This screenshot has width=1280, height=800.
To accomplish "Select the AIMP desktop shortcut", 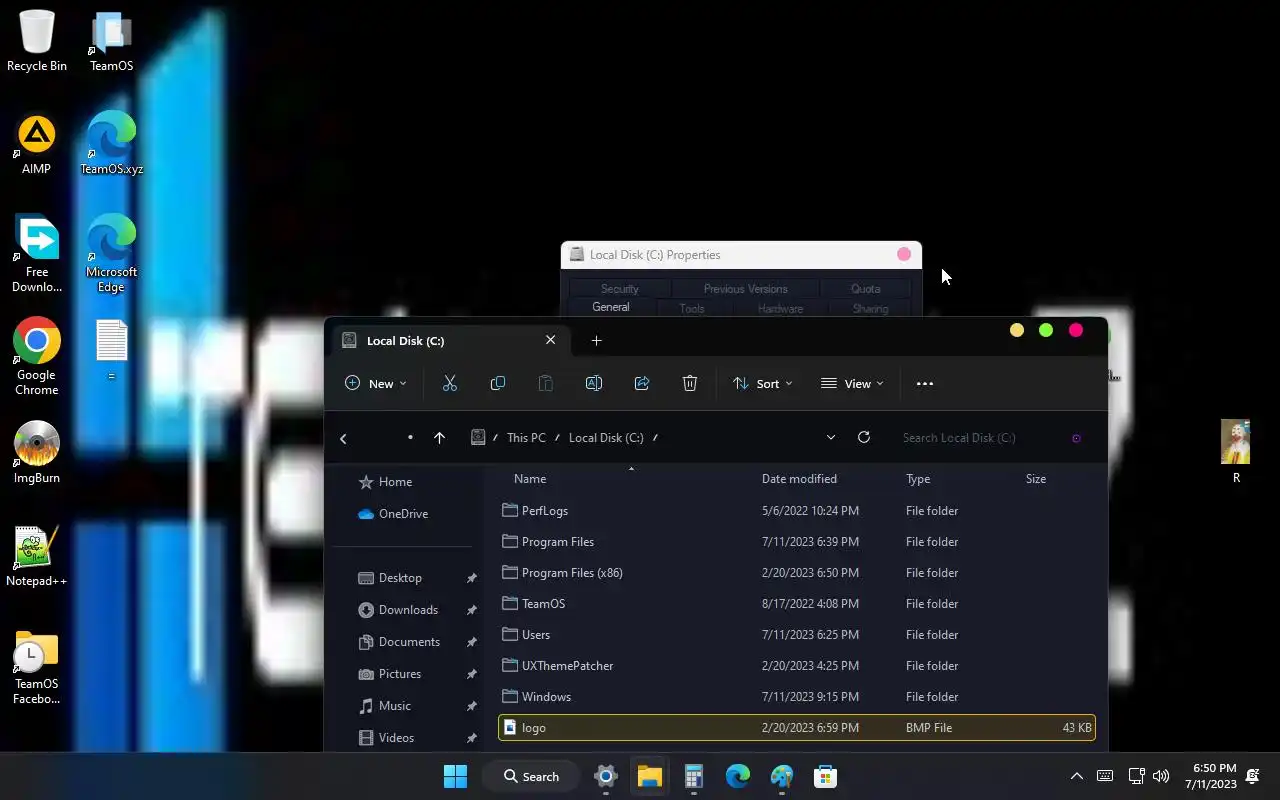I will coord(37,145).
